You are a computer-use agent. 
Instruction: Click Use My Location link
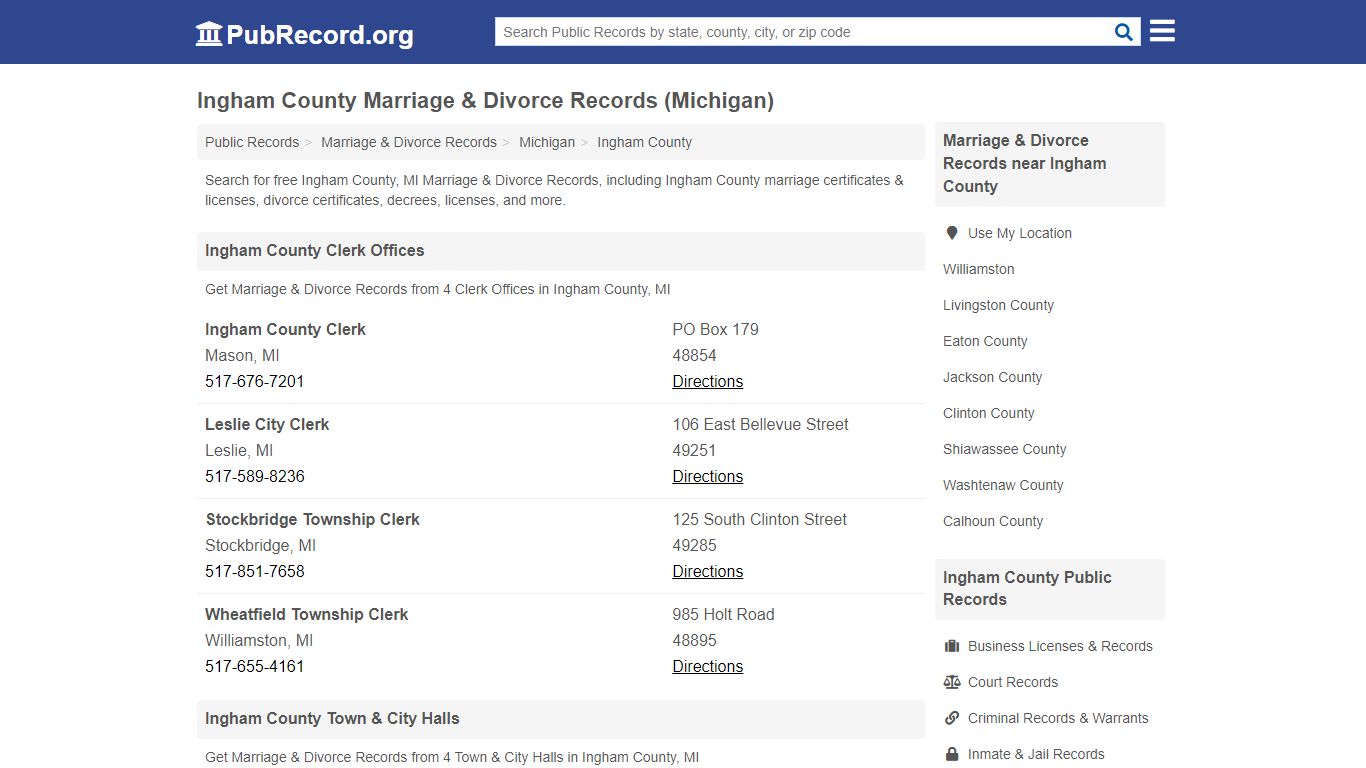click(1019, 233)
